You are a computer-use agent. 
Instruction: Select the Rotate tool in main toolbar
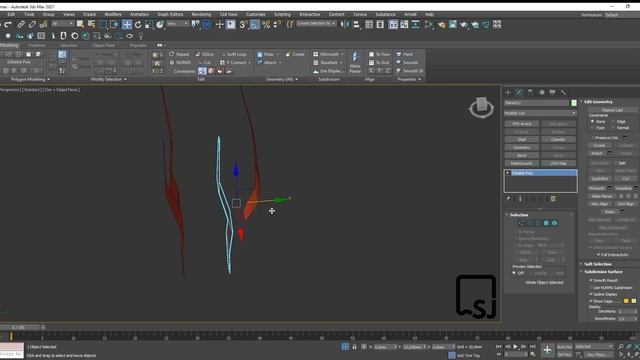coord(138,24)
